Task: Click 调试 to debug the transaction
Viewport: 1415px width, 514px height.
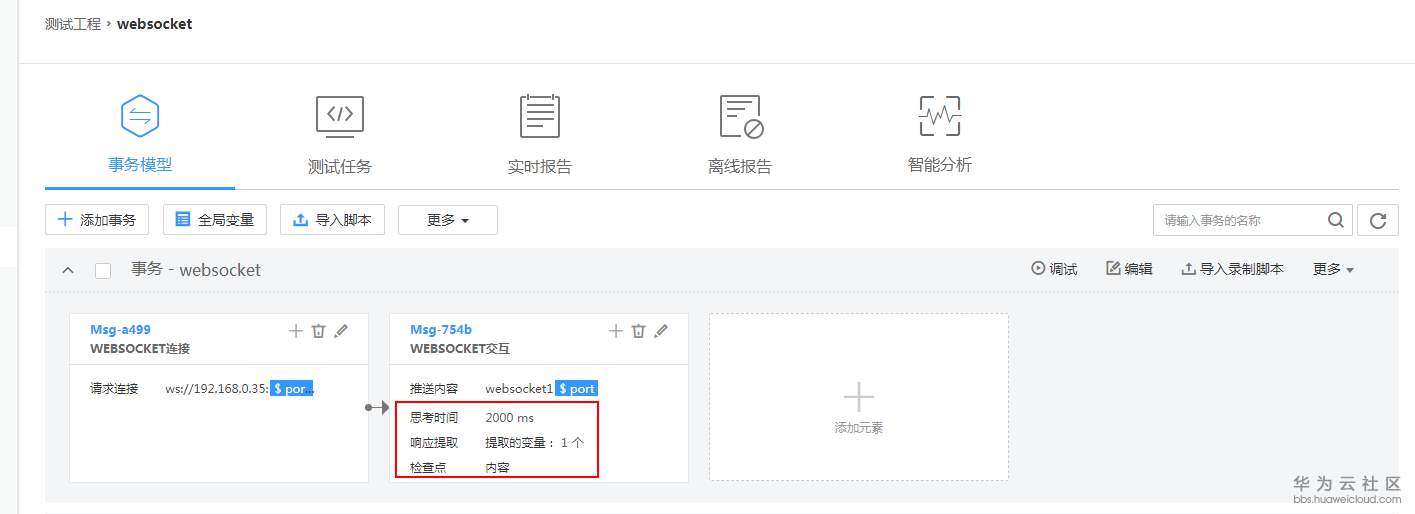Action: [x=1055, y=269]
